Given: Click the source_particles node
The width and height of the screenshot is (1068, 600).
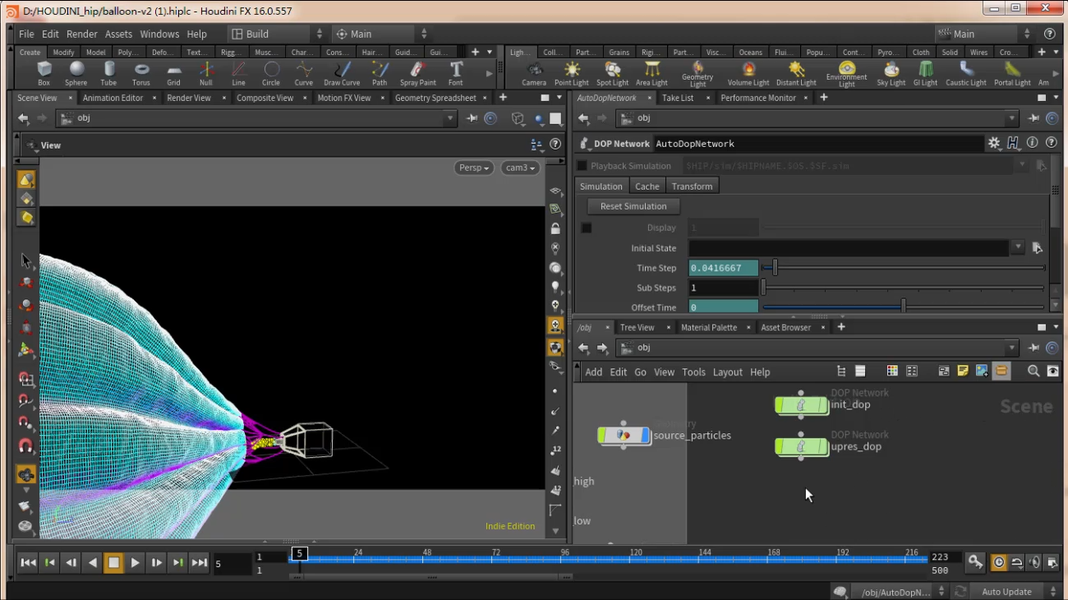Looking at the screenshot, I should click(624, 436).
